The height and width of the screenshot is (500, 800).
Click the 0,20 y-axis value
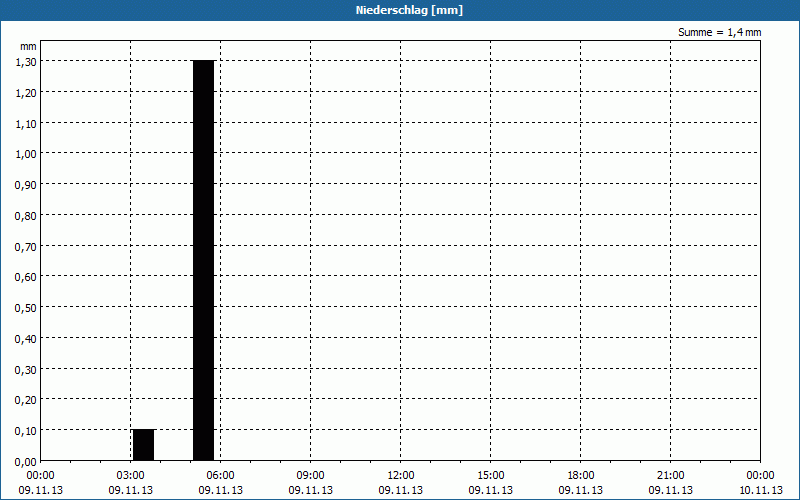pos(26,400)
